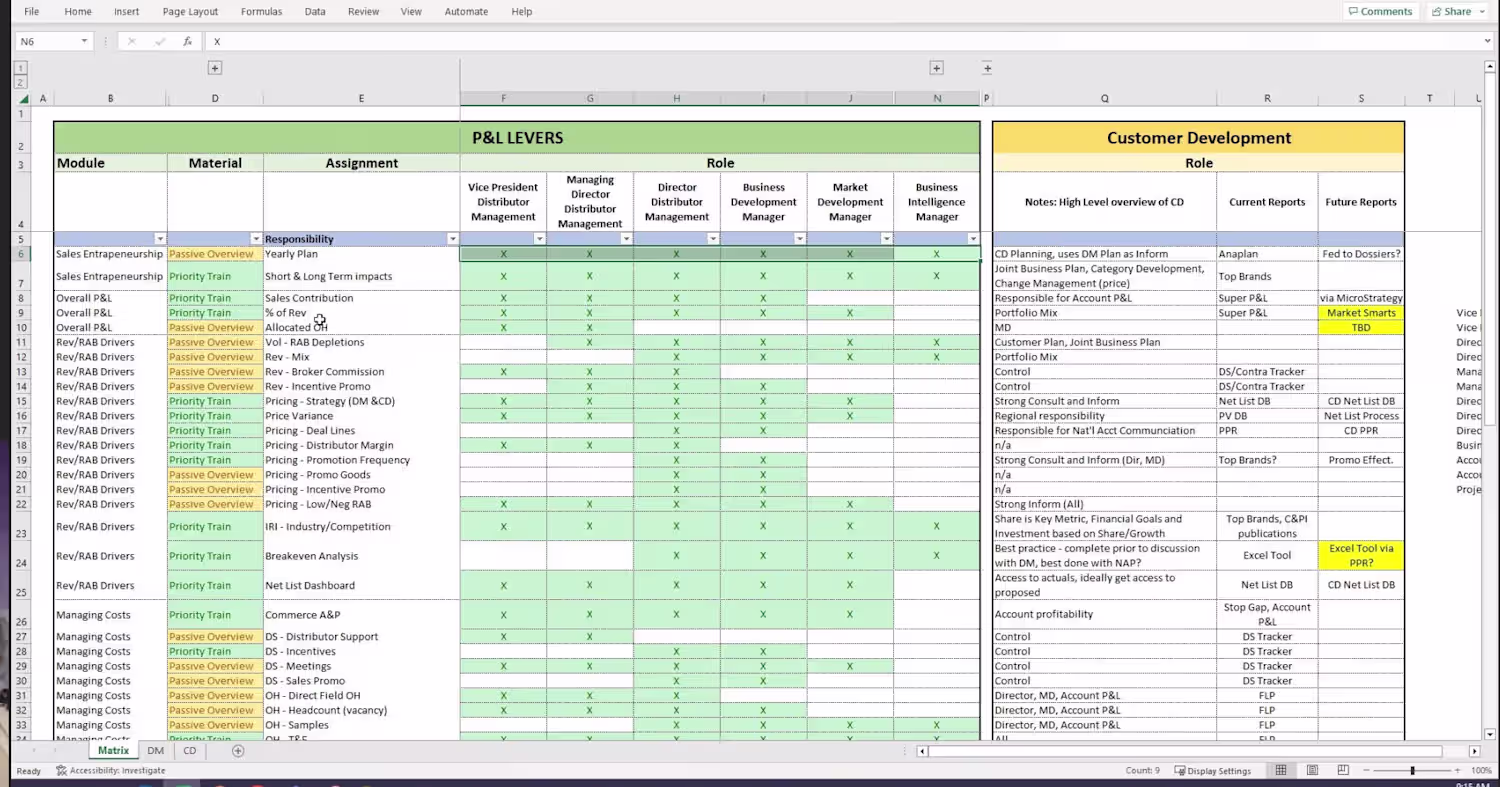Open the View ribbon tab
This screenshot has width=1500, height=787.
click(411, 12)
